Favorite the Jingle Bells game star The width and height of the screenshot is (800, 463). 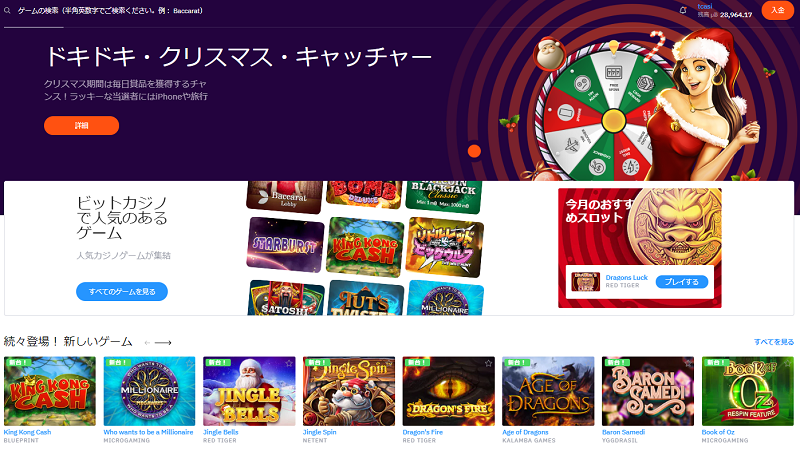tap(289, 363)
